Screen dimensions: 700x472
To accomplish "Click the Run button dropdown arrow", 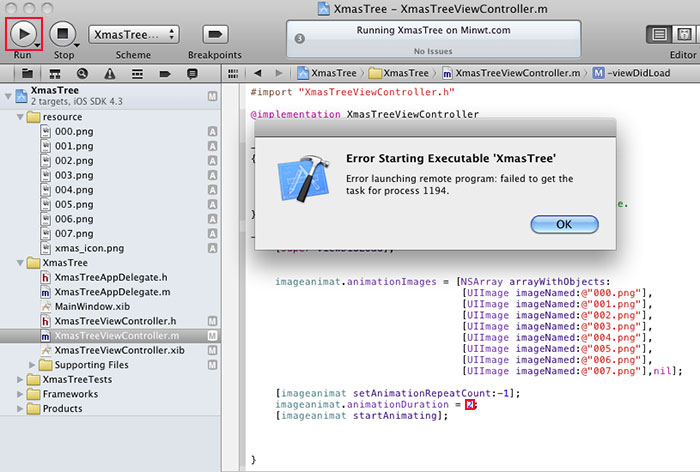I will click(38, 45).
